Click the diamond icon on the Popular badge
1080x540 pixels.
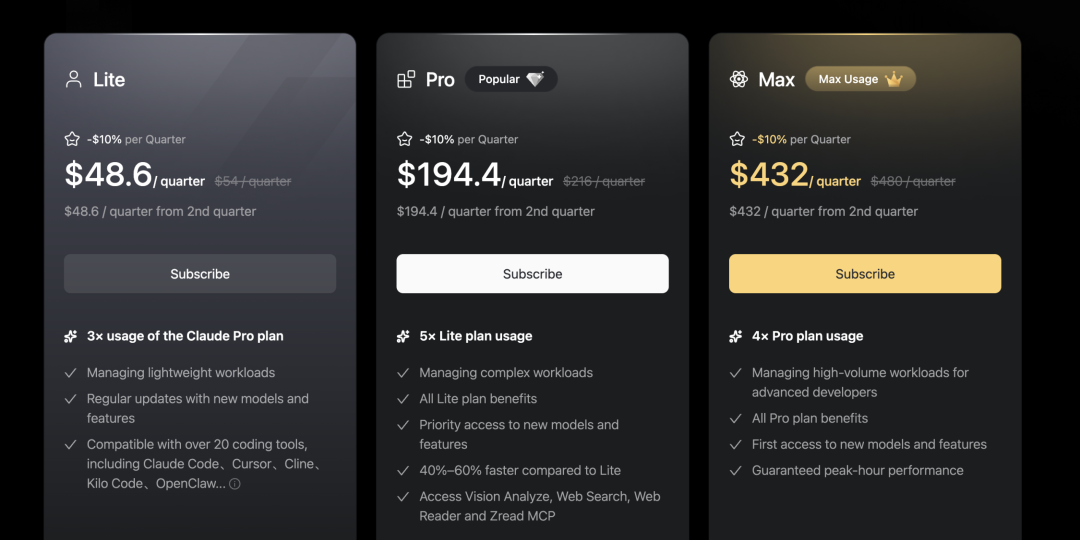[536, 79]
